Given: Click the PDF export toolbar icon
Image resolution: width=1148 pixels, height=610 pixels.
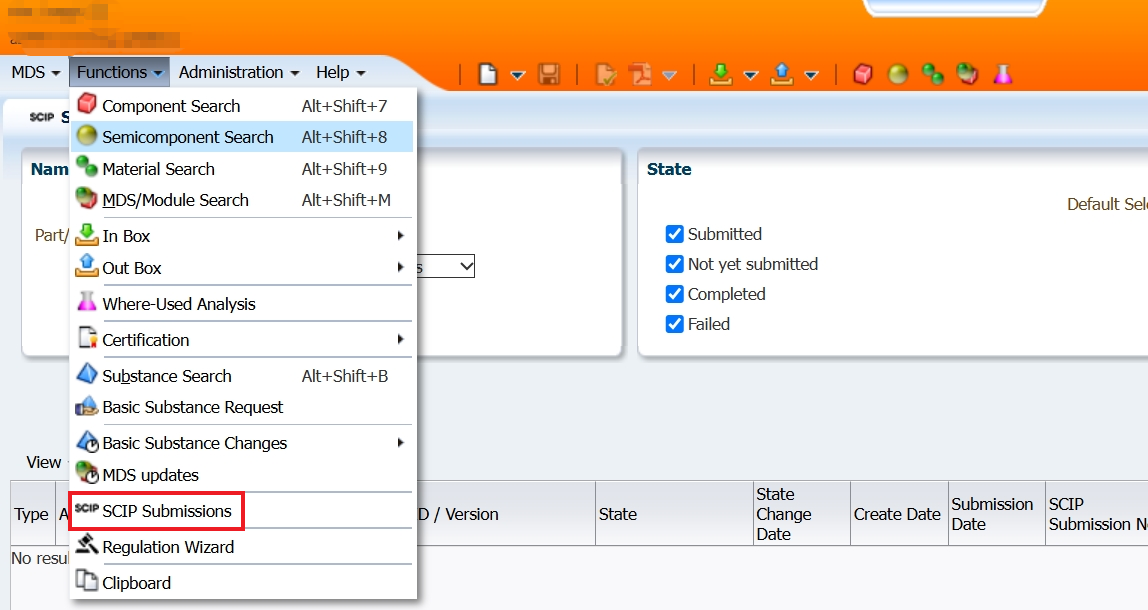Looking at the screenshot, I should 641,74.
